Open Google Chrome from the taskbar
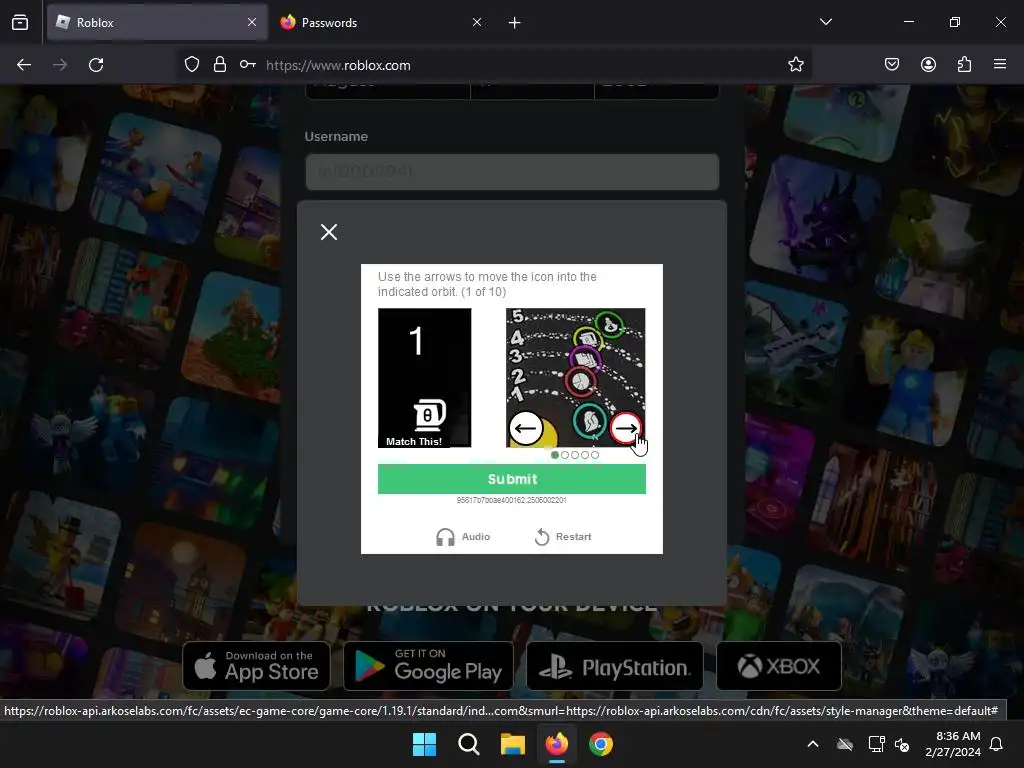 (601, 744)
